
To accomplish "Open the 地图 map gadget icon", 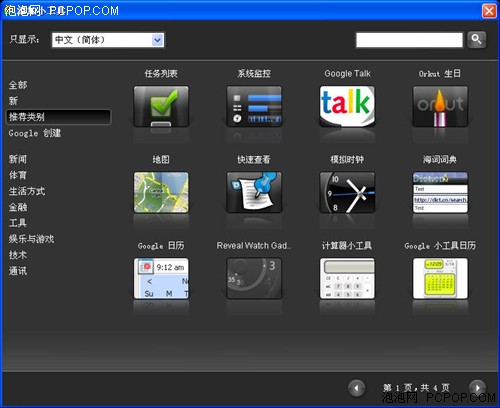I will (x=161, y=192).
